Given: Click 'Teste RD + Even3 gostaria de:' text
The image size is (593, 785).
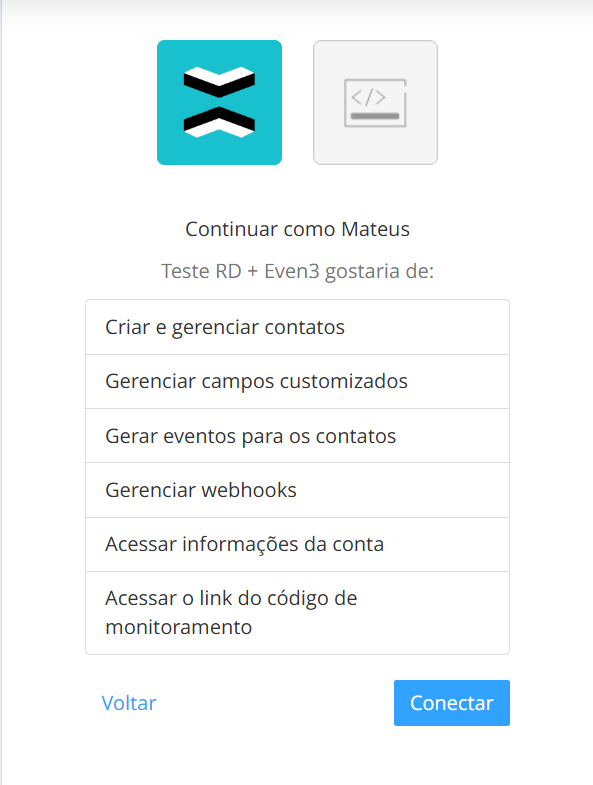Looking at the screenshot, I should coord(298,271).
